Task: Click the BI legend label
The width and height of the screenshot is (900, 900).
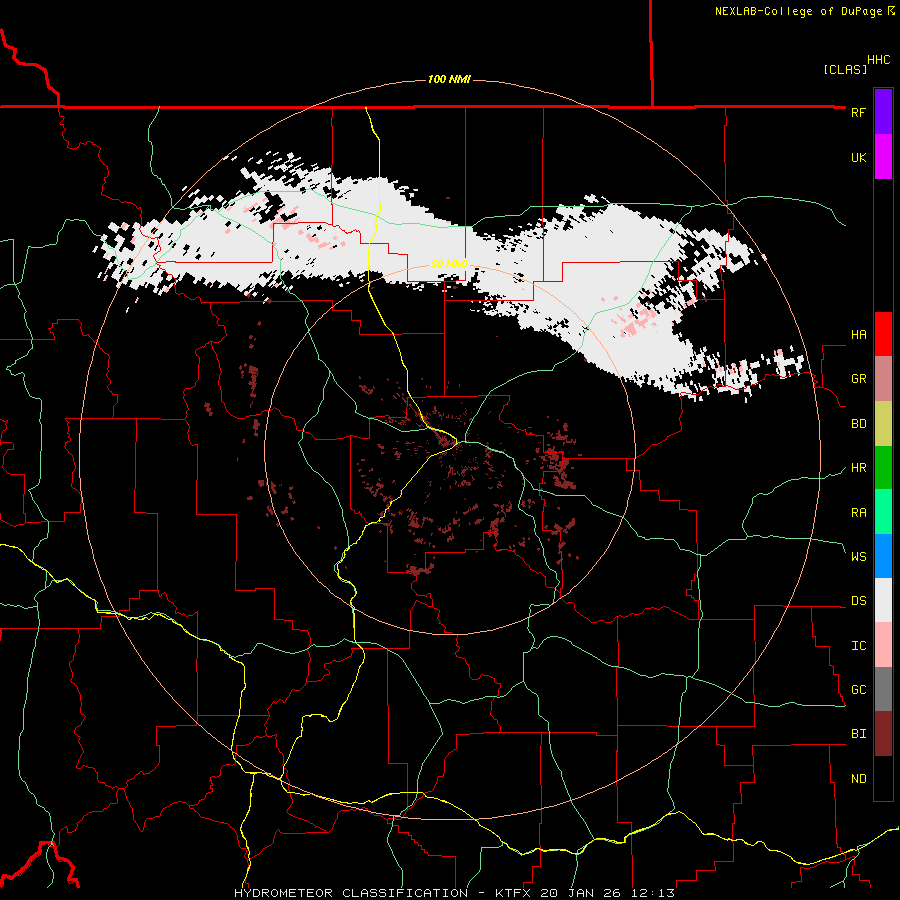Action: pos(858,734)
